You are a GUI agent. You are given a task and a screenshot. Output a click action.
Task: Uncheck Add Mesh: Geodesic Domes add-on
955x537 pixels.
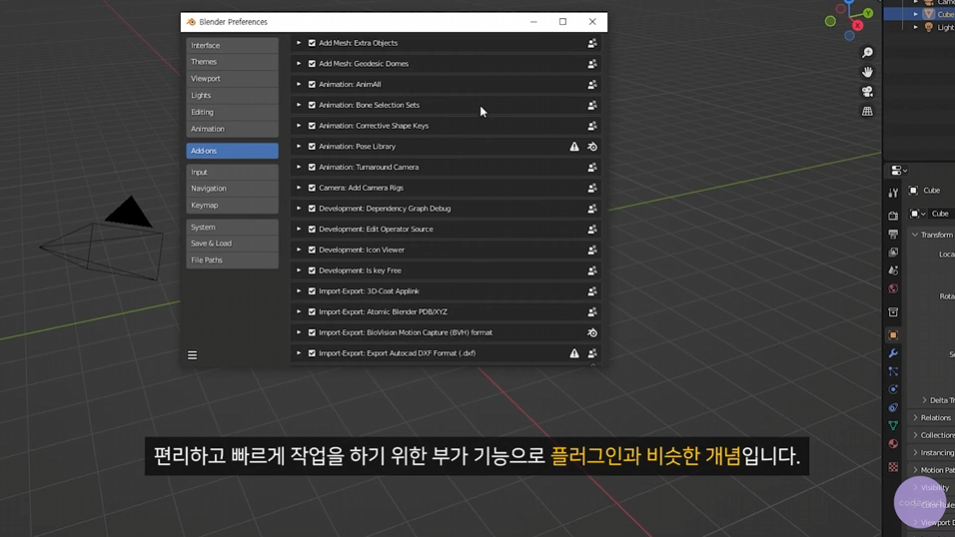(312, 64)
